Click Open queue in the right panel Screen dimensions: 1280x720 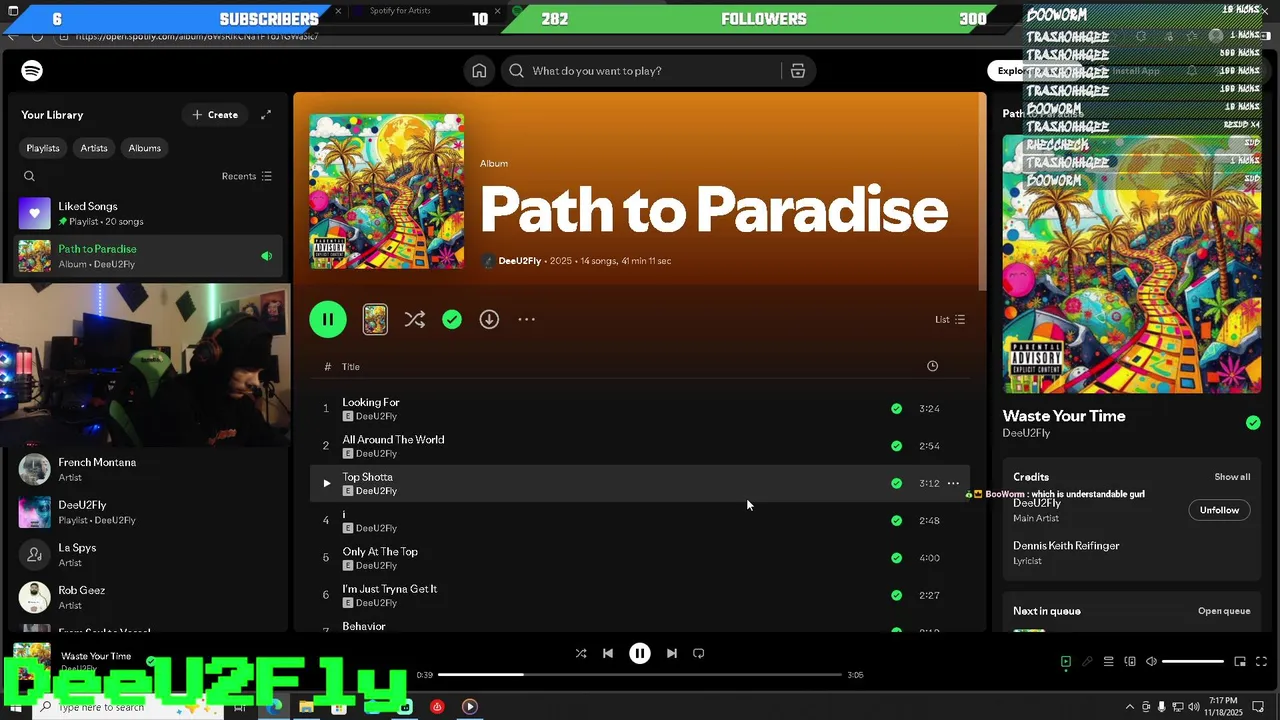click(1224, 611)
